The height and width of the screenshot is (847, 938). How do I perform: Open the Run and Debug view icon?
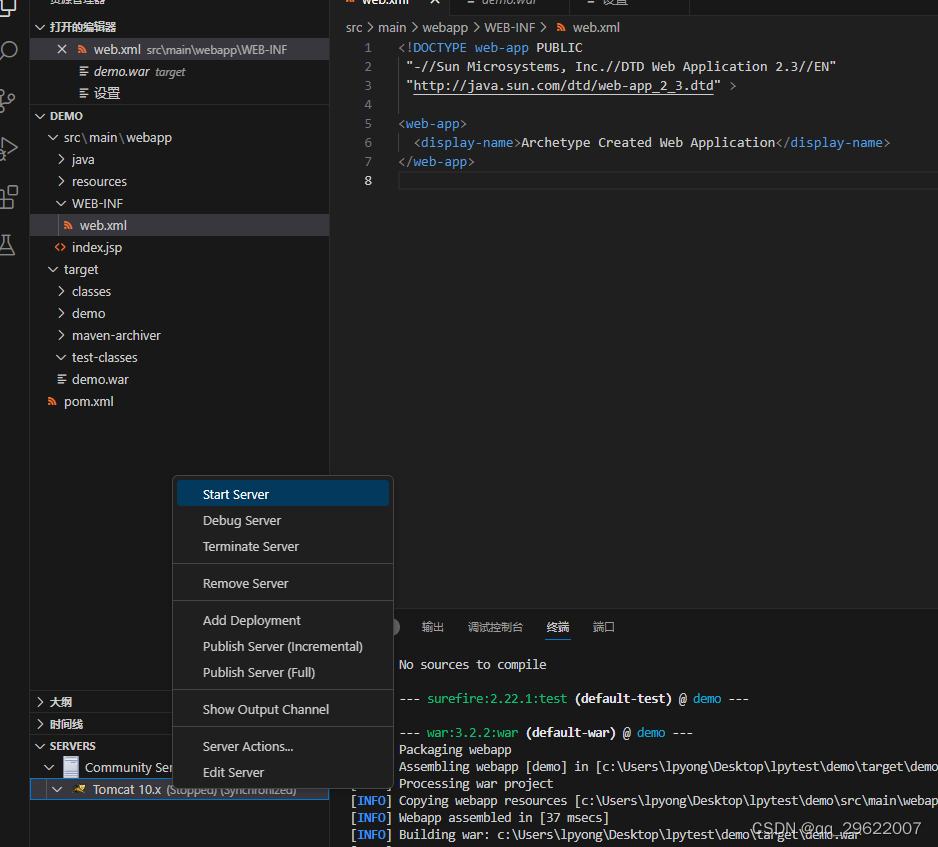(8, 149)
